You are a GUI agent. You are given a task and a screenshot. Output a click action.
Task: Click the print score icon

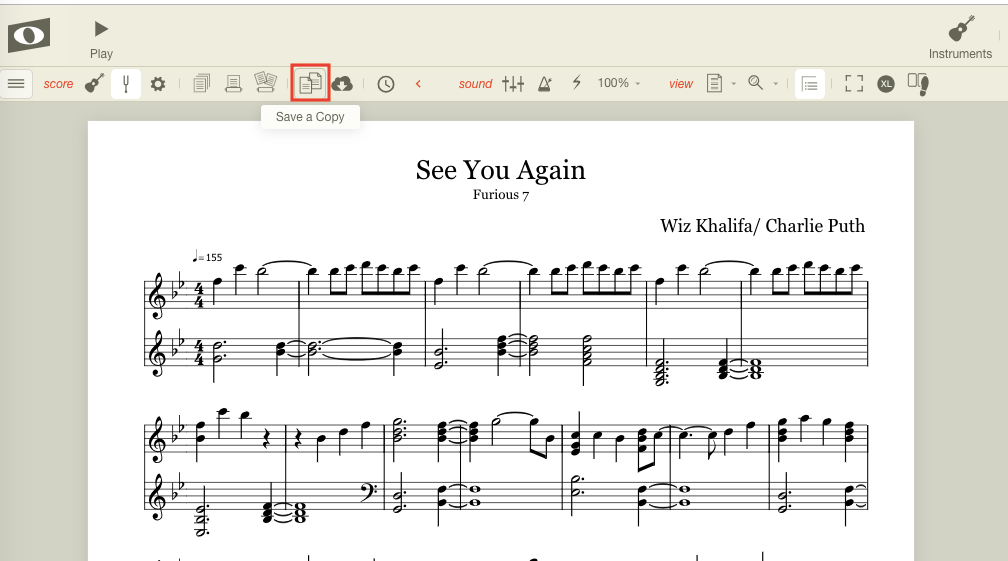[x=233, y=84]
